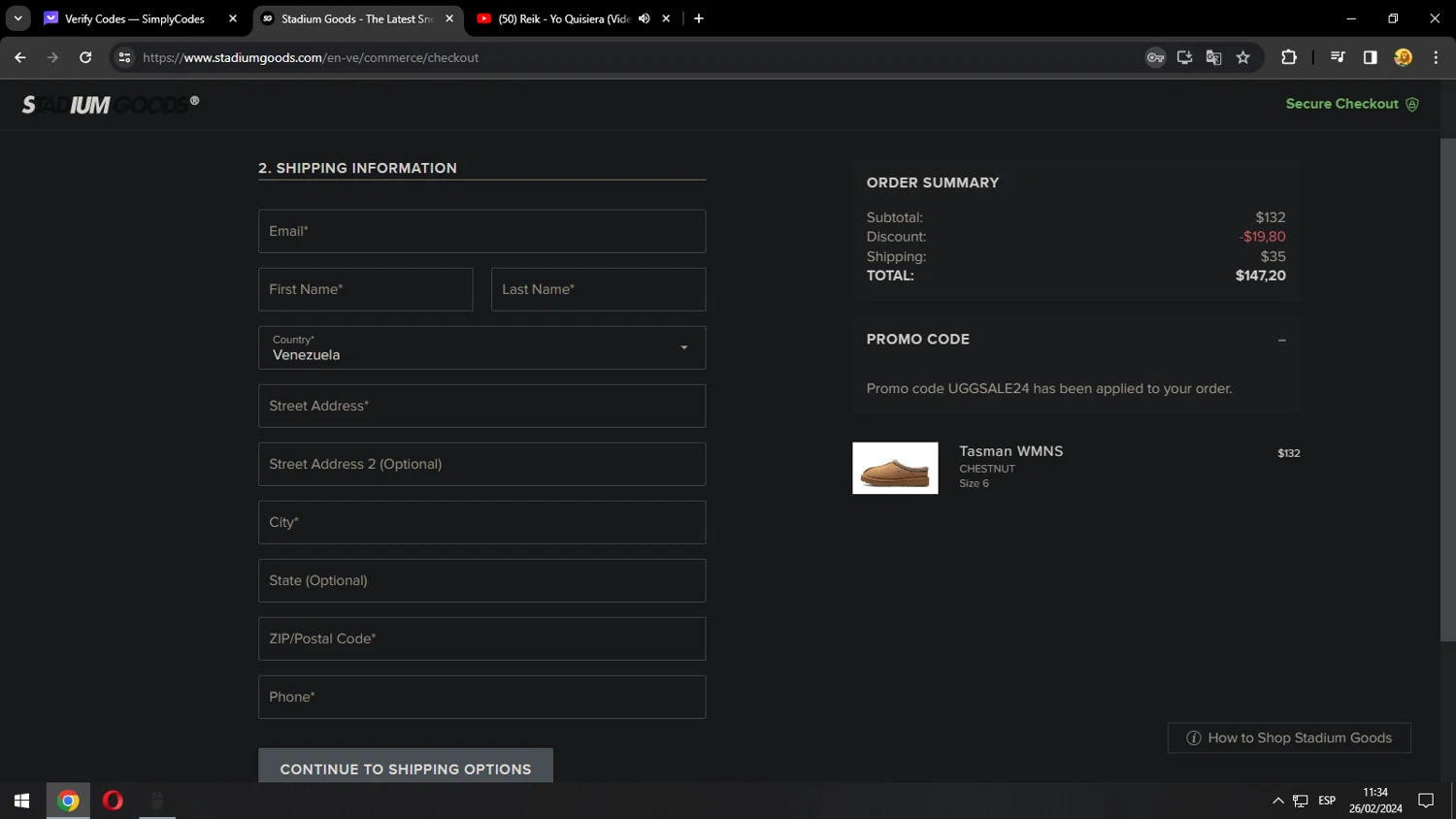Toggle the Chrome side panel
Viewport: 1456px width, 819px height.
(1371, 57)
